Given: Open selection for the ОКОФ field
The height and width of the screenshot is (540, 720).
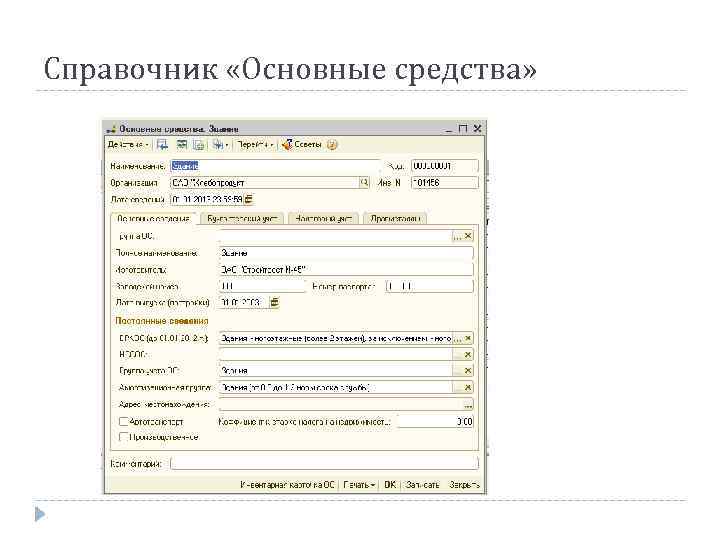Looking at the screenshot, I should pos(457,338).
